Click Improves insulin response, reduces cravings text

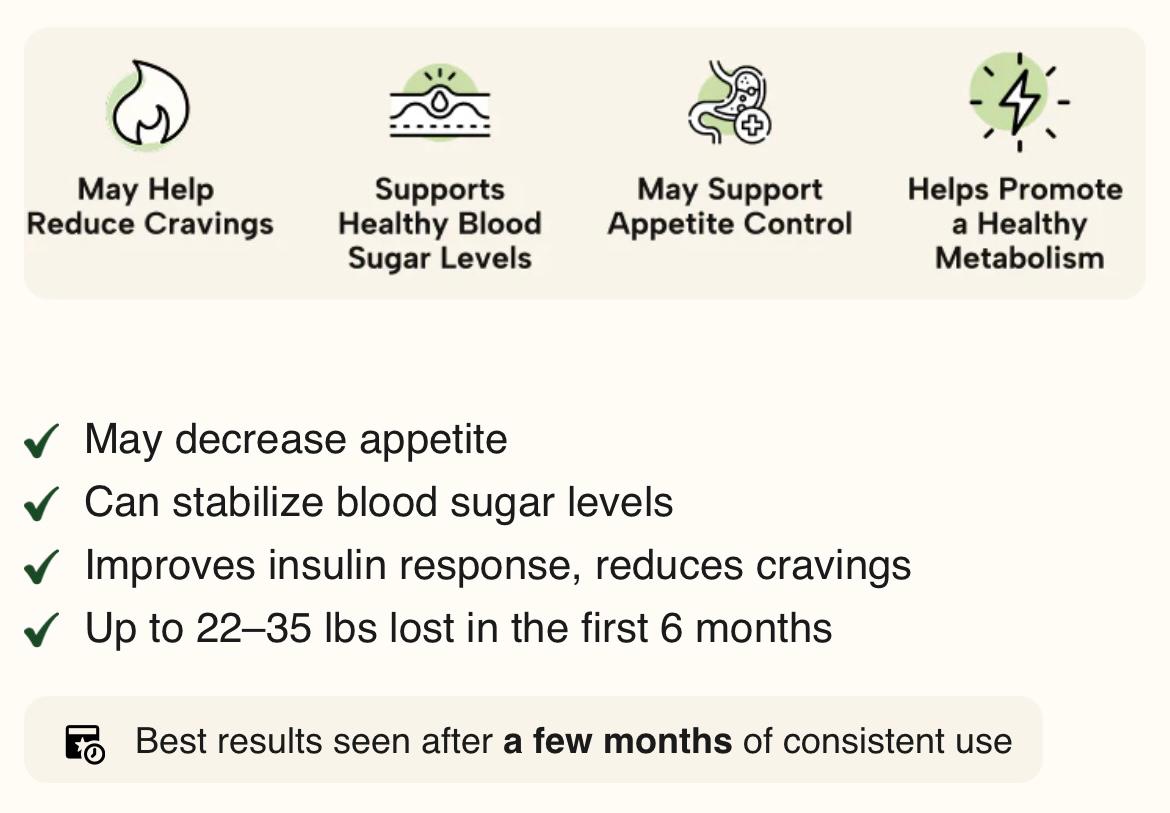(x=497, y=565)
